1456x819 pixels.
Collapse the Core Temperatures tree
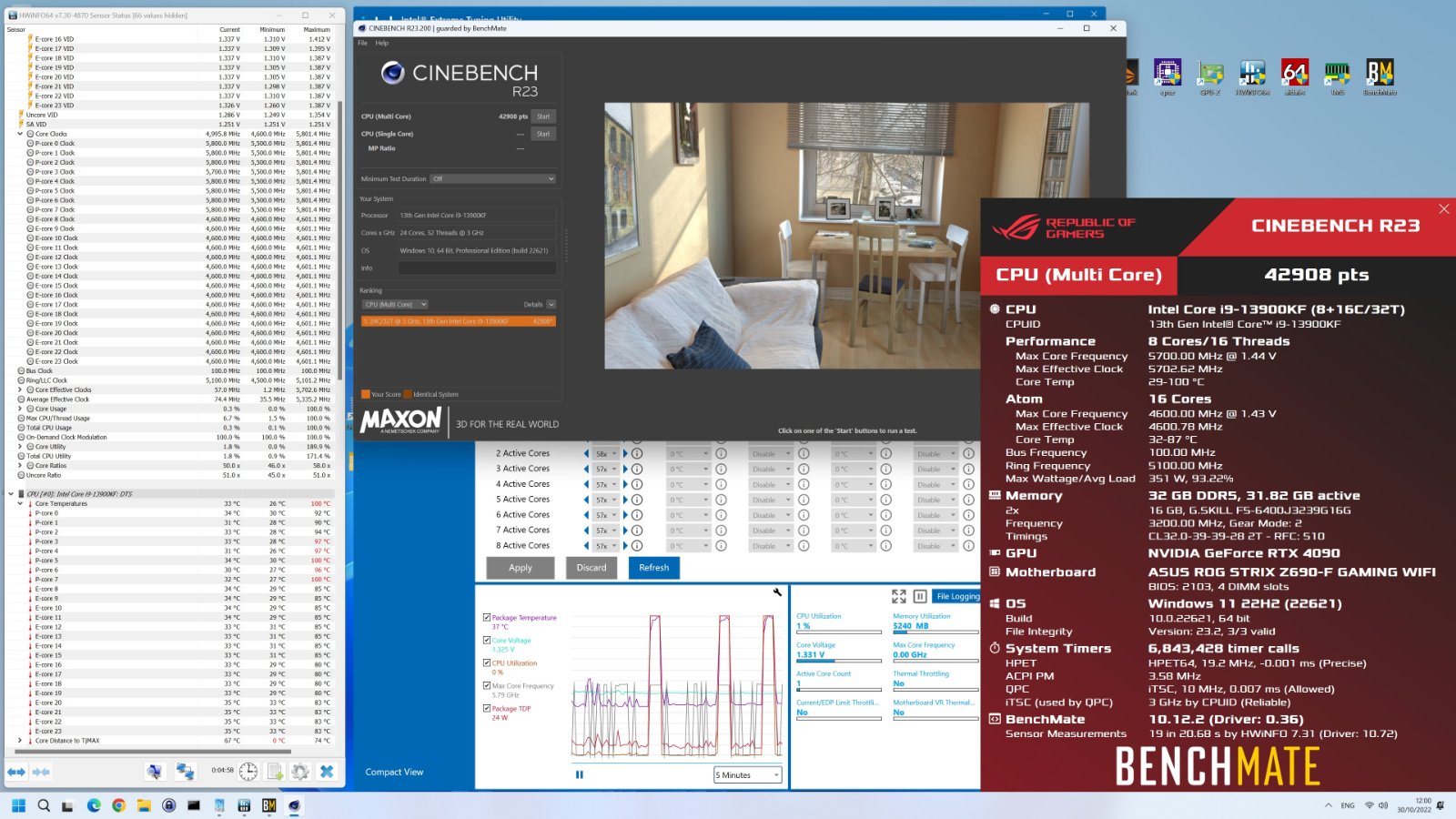[x=20, y=503]
